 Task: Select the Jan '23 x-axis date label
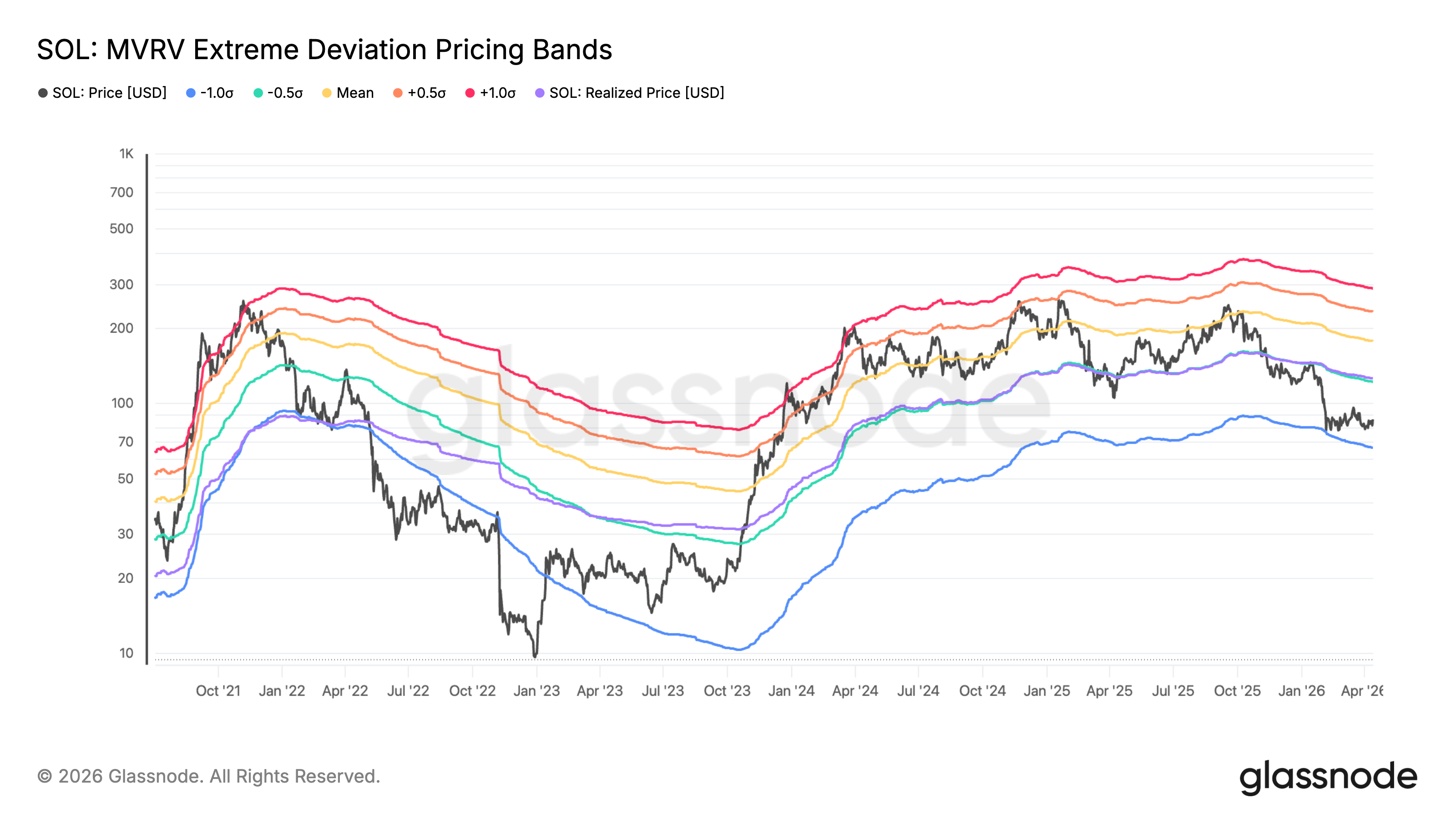(536, 691)
